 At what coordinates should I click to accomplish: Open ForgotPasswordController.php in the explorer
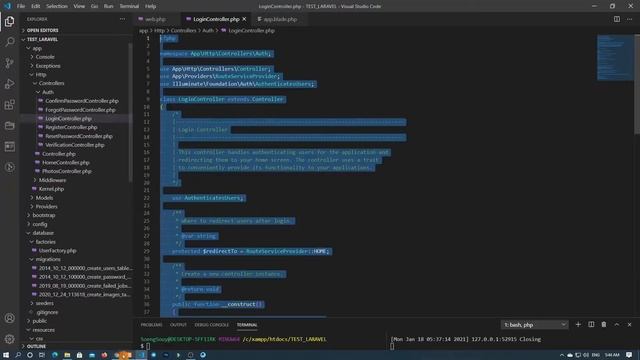(80, 110)
